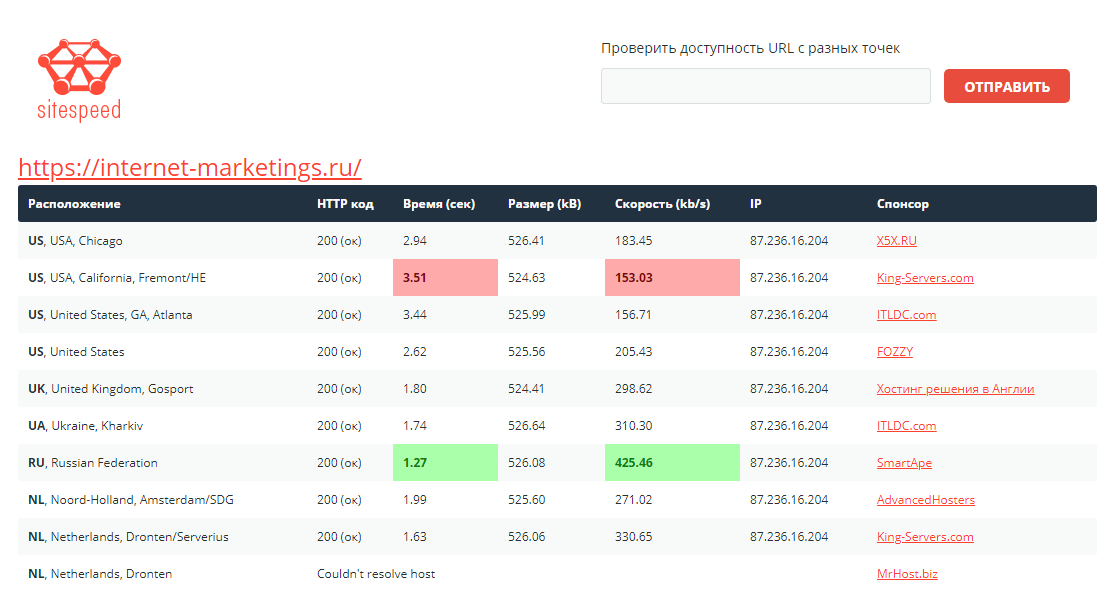Viewport: 1107px width, 592px height.
Task: Open the X5X.RU sponsor link
Action: tap(896, 241)
